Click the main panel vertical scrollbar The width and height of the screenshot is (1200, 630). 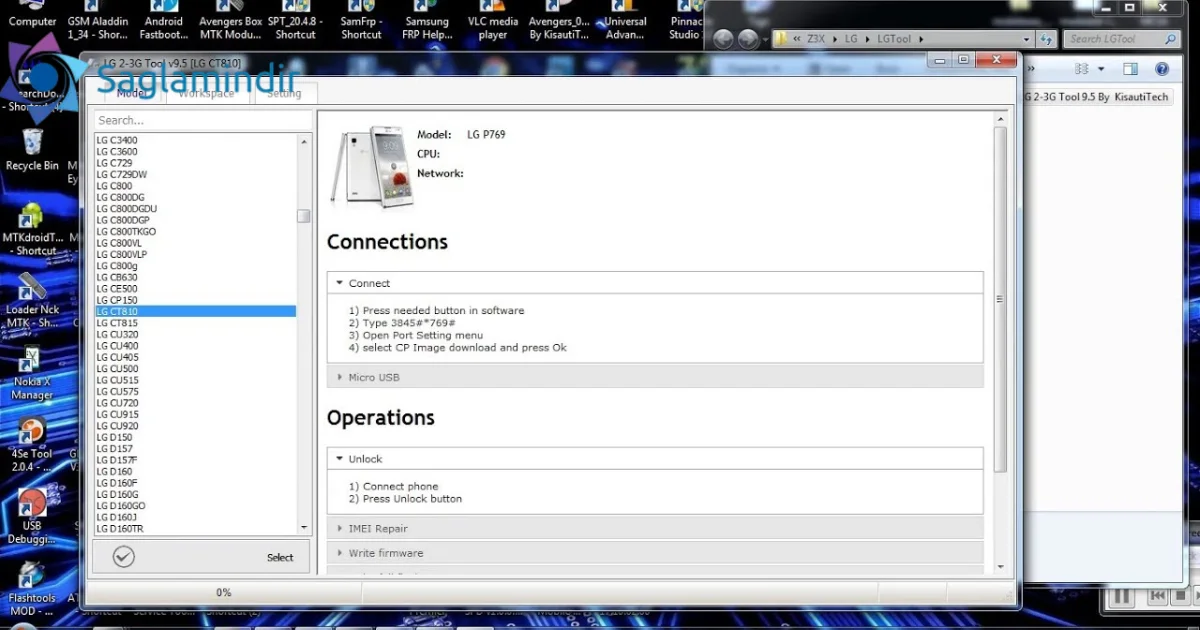click(1000, 300)
